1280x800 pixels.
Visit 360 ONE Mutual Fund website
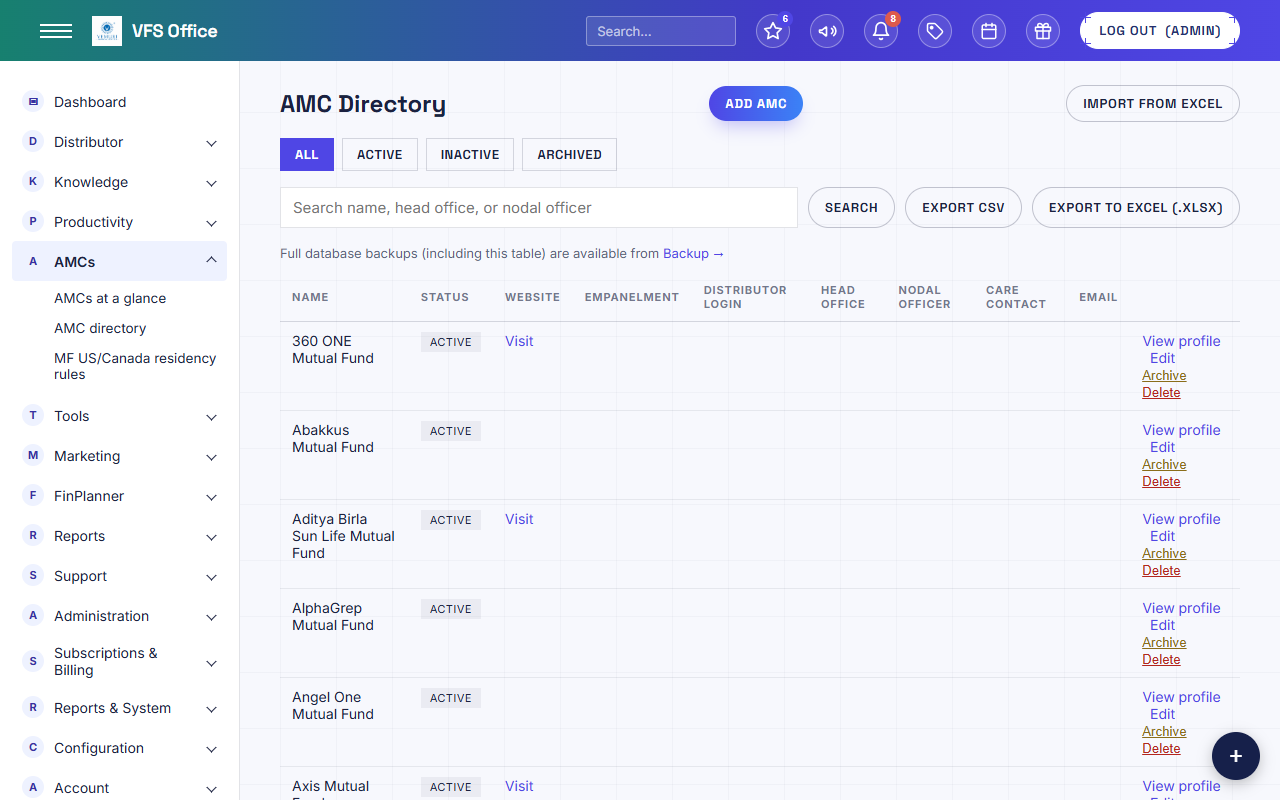519,341
